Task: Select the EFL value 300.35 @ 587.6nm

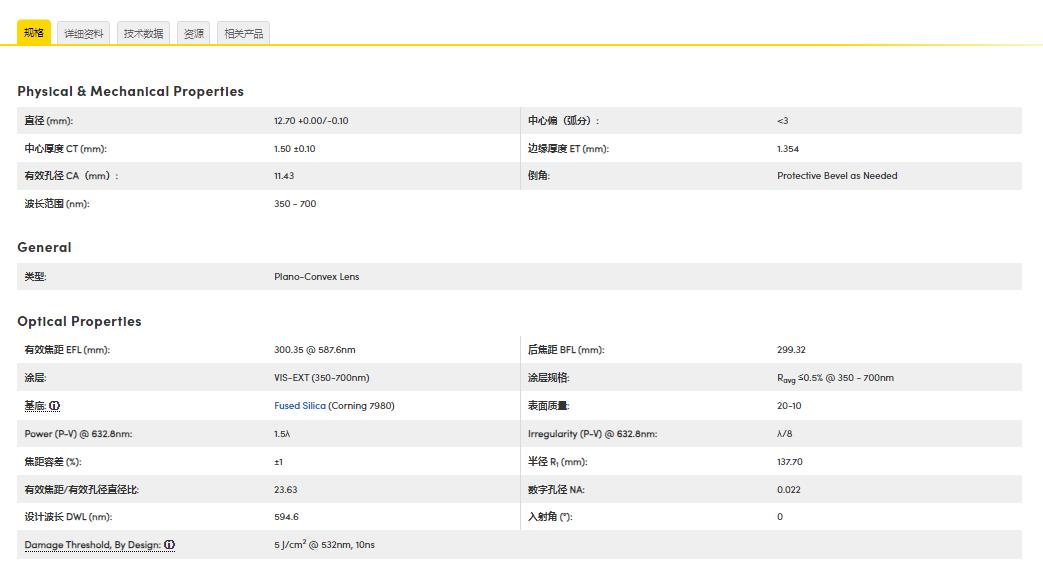Action: coord(315,350)
